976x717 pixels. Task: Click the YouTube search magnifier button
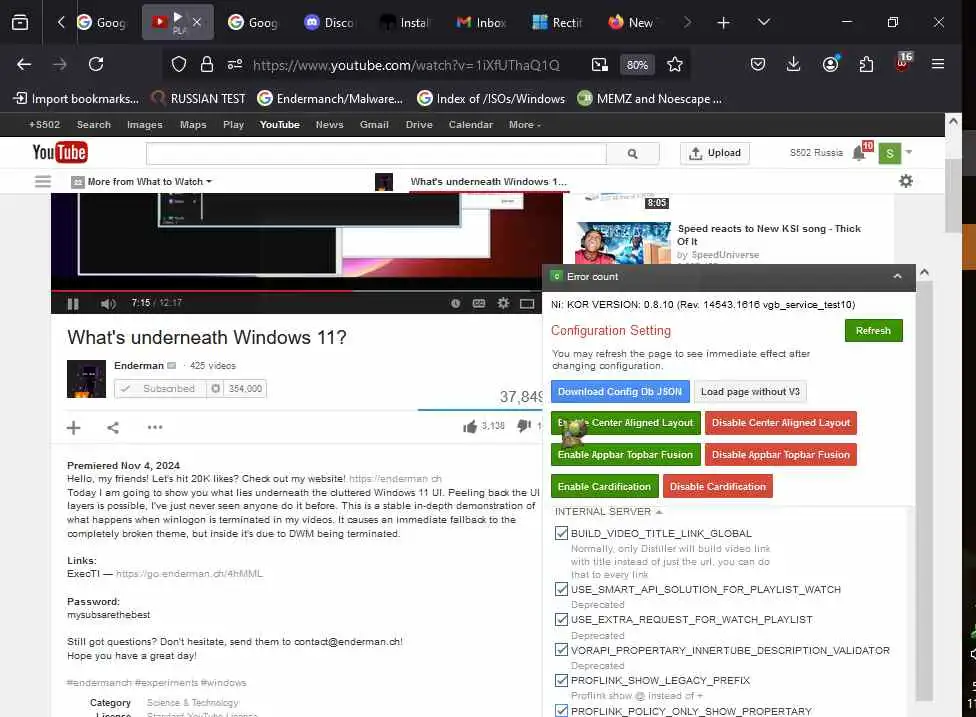(x=632, y=153)
